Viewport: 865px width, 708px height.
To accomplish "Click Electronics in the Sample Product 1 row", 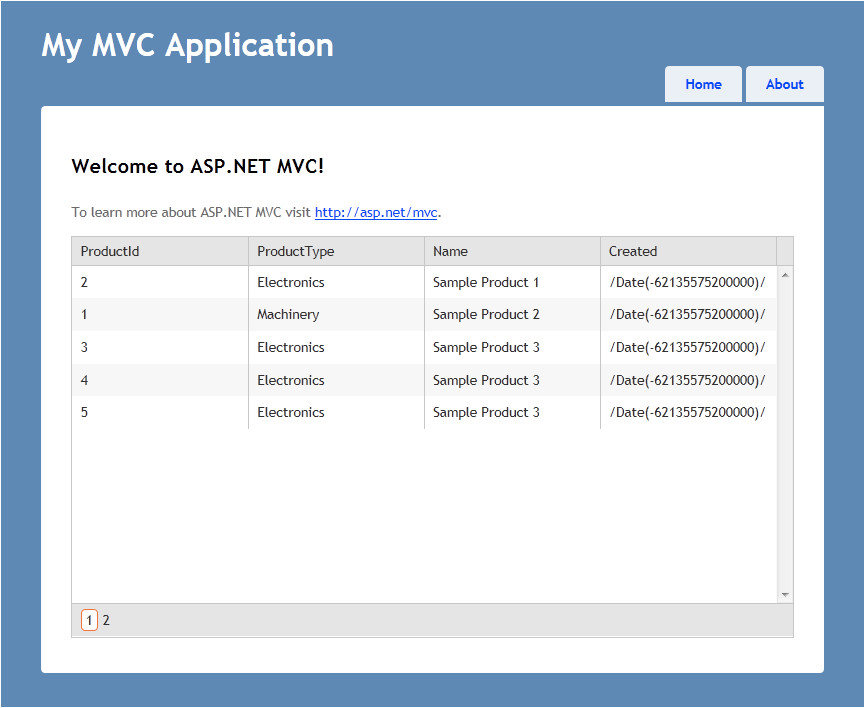I will point(336,283).
